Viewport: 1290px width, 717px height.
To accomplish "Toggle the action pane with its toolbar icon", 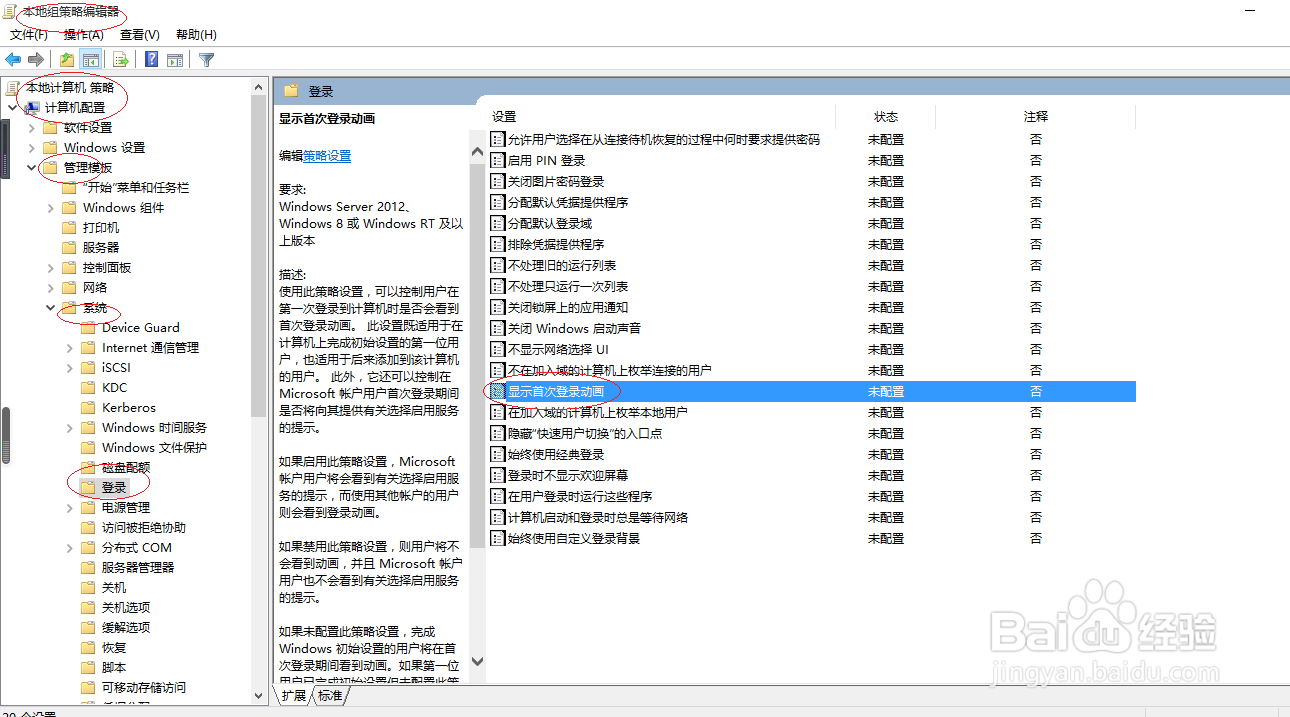I will pyautogui.click(x=175, y=59).
